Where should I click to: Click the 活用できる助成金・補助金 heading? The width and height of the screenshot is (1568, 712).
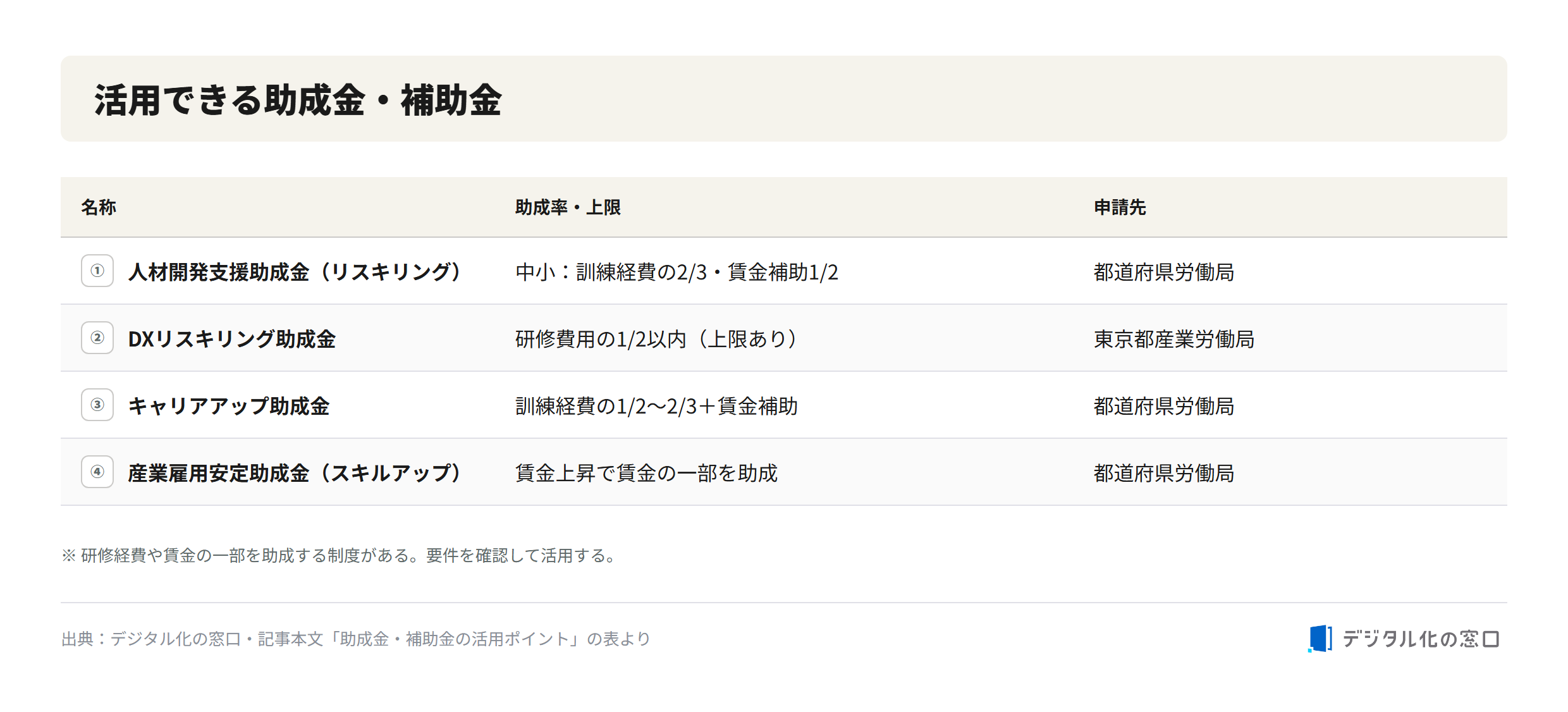(x=298, y=100)
